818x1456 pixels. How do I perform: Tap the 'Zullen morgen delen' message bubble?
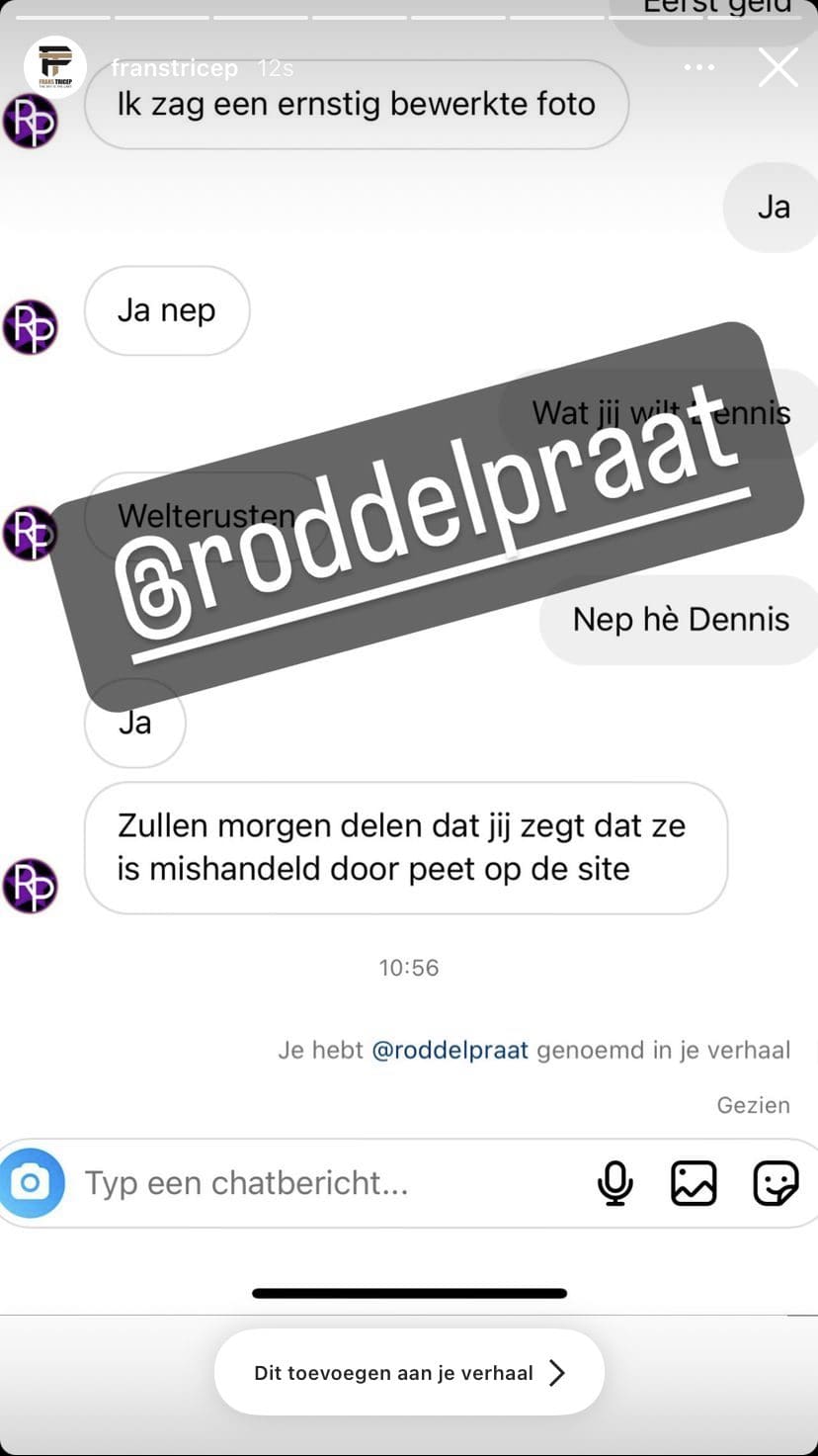(406, 848)
